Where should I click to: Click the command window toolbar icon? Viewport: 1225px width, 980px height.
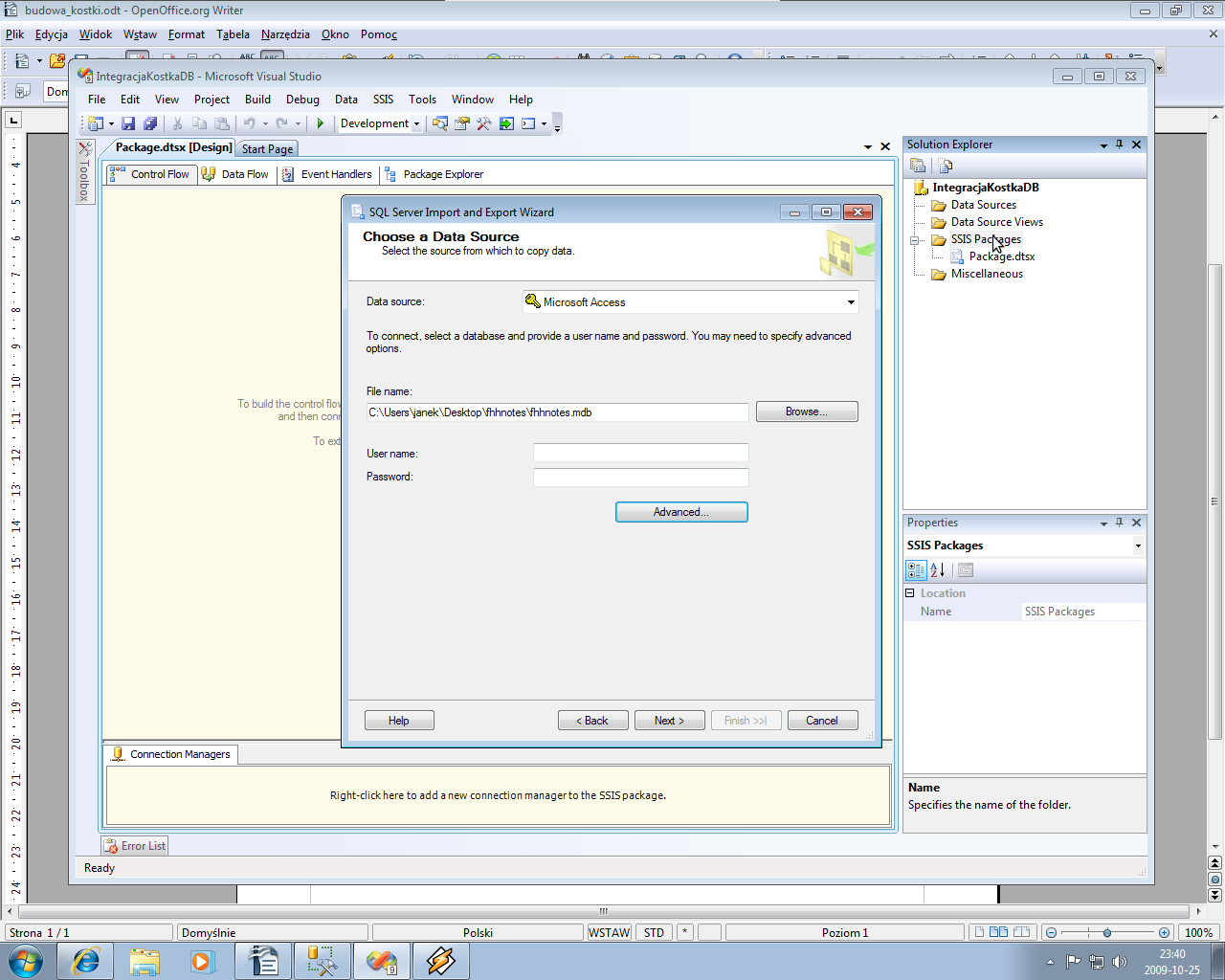point(528,123)
